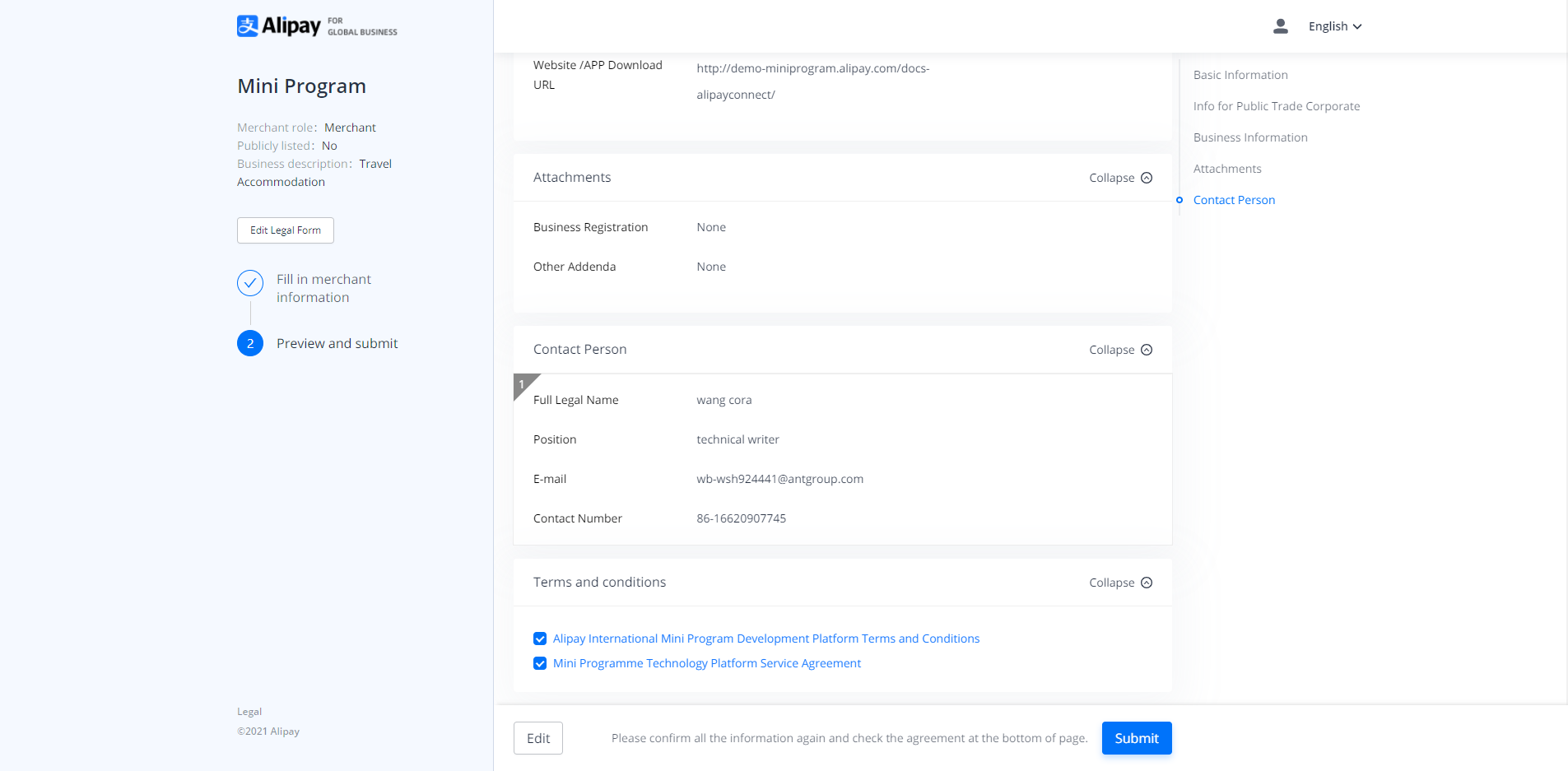
Task: Click the Contact Person collapse arrow icon
Action: pyautogui.click(x=1147, y=350)
